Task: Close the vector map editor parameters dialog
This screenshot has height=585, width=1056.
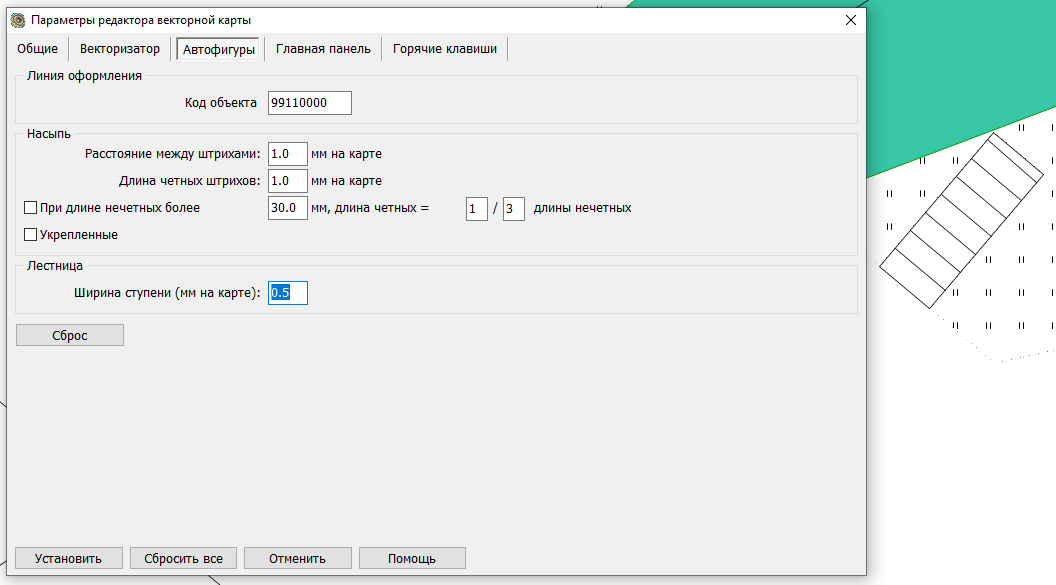Action: (x=850, y=20)
